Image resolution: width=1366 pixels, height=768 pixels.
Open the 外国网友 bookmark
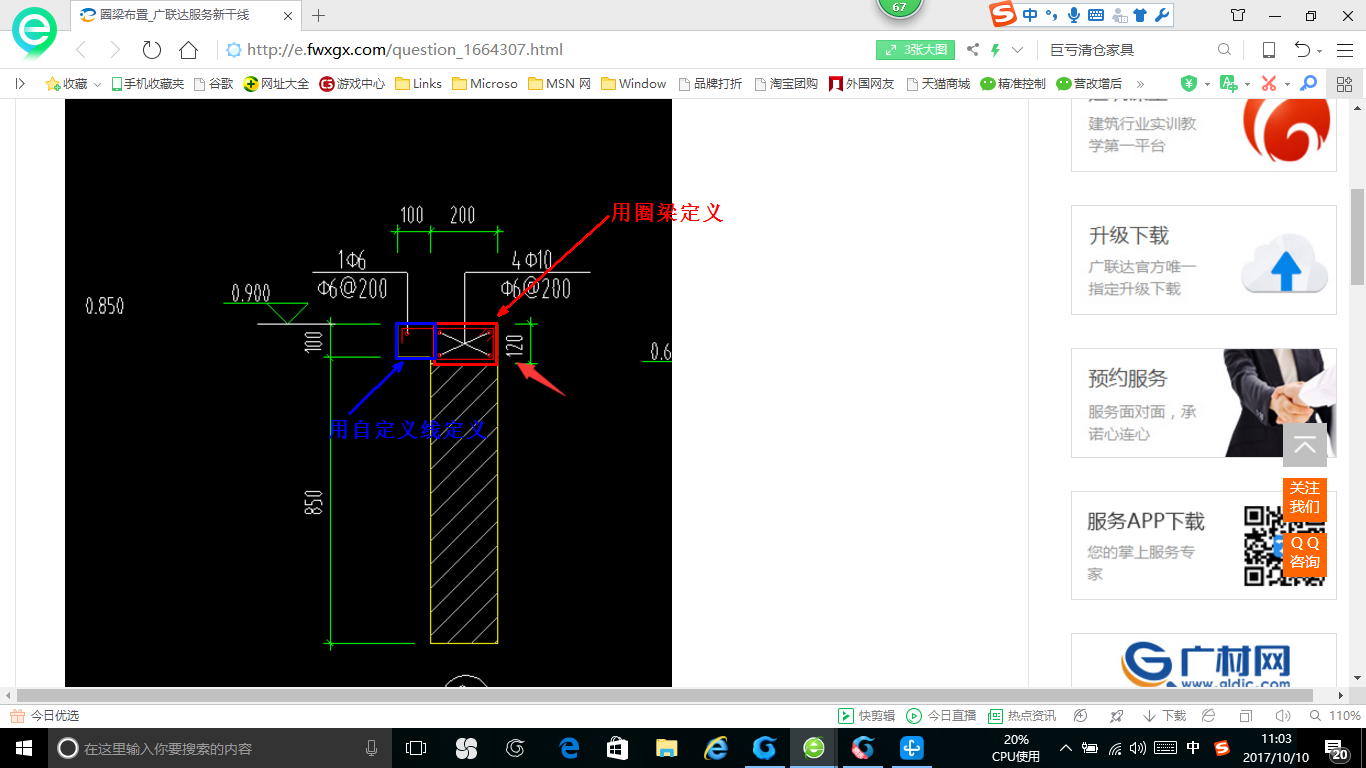[861, 84]
